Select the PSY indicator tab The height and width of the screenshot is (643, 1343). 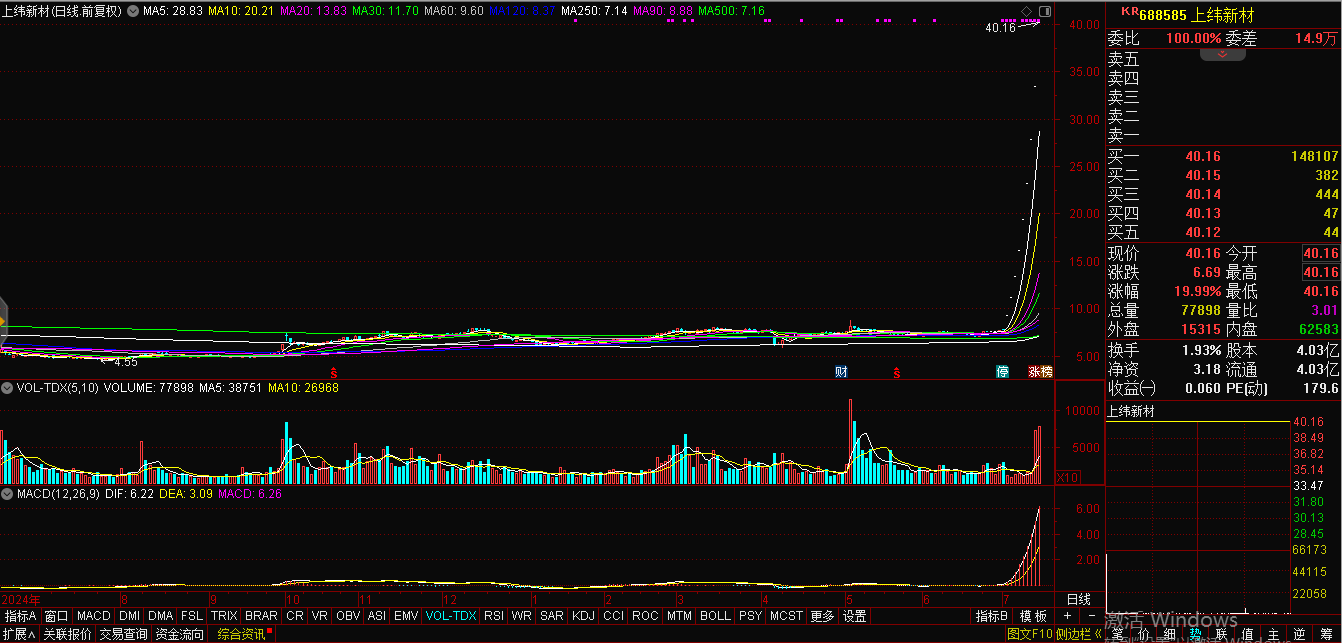pyautogui.click(x=750, y=616)
